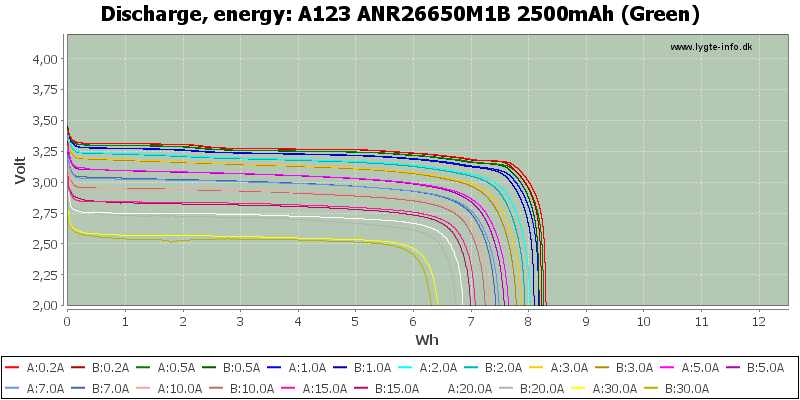
Task: Click the blue A:1.0A legend color marker
Action: (276, 367)
